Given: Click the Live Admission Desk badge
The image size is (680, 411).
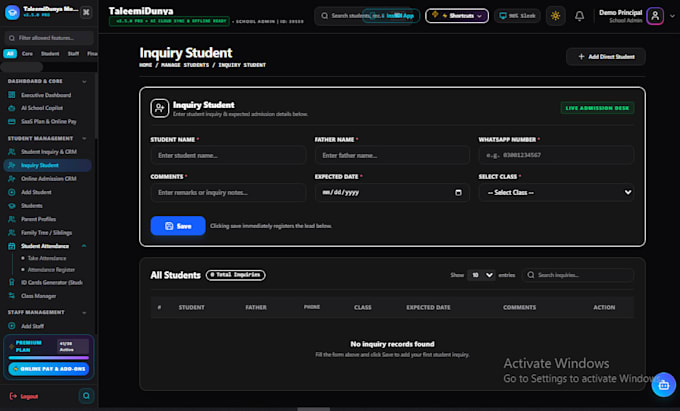Looking at the screenshot, I should tap(597, 108).
